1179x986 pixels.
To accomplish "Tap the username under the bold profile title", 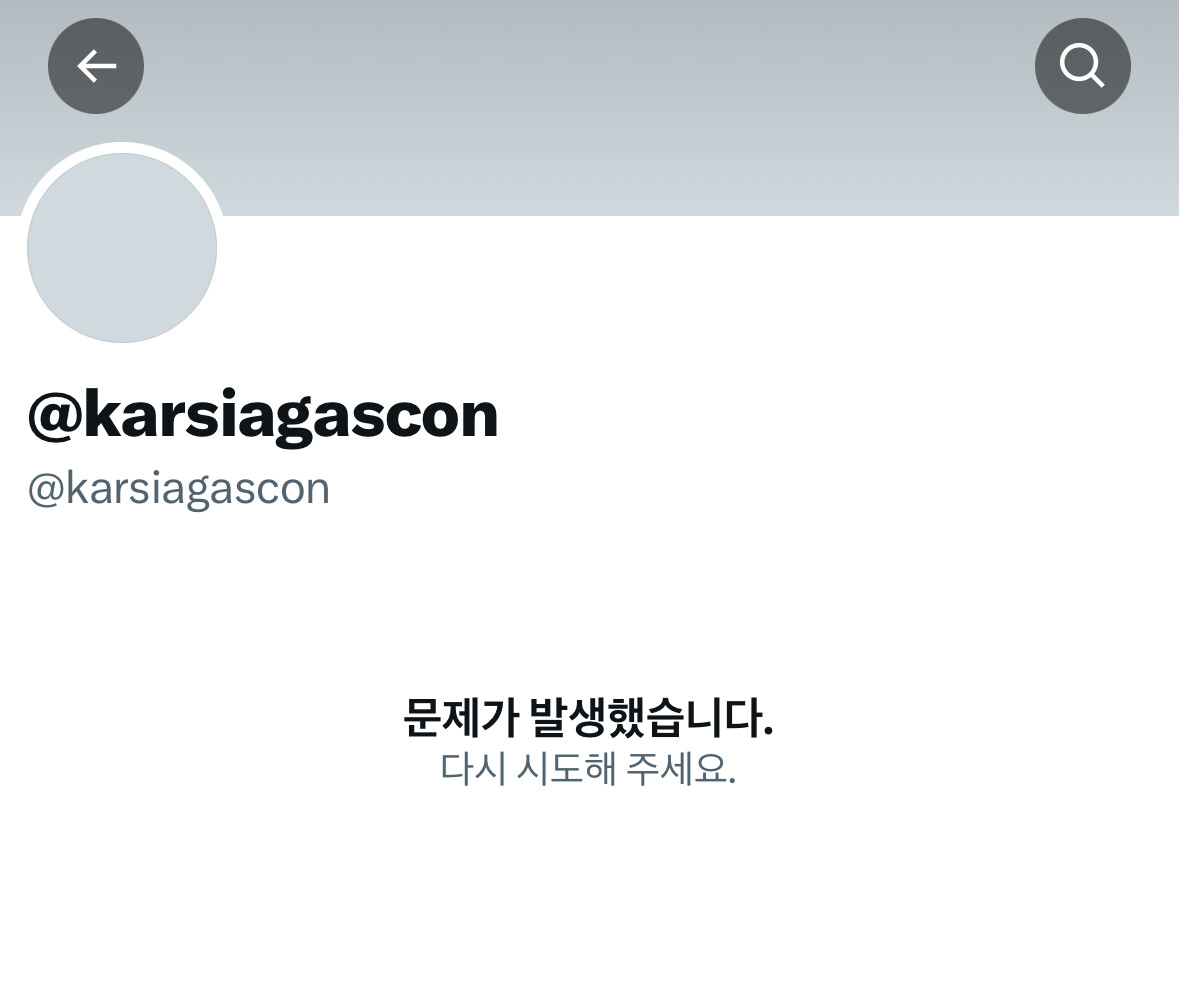I will 179,490.
